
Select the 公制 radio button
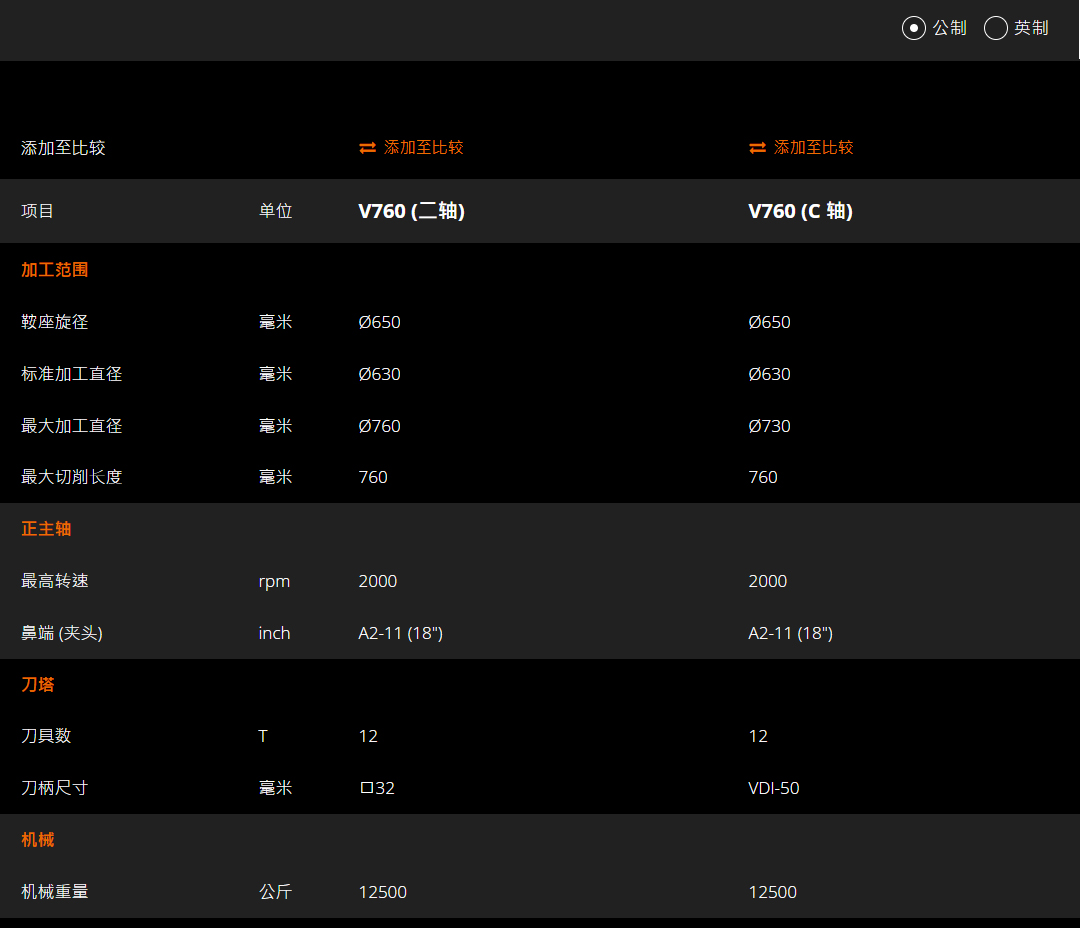coord(913,28)
